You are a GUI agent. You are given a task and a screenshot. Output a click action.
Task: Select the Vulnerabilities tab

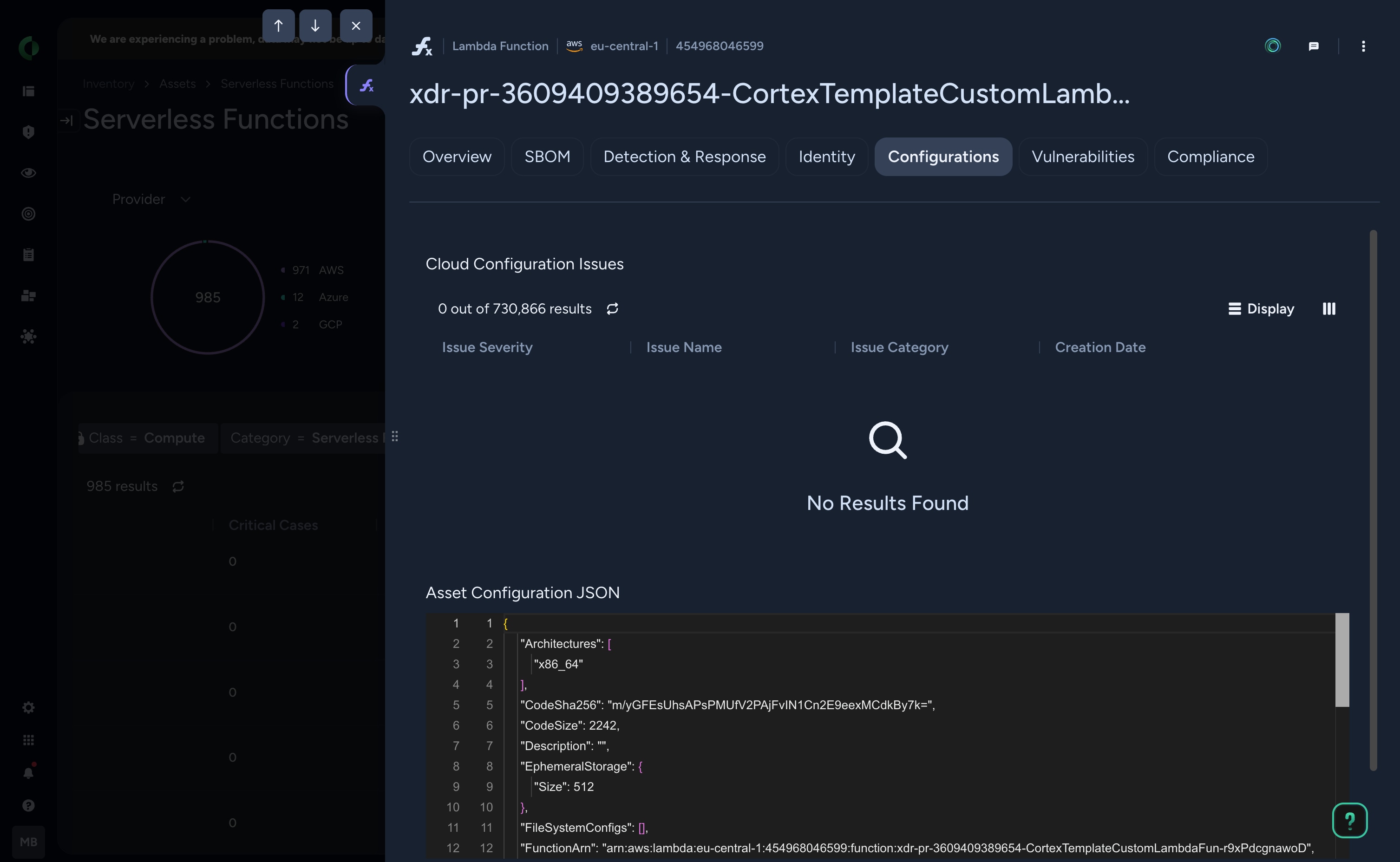tap(1082, 157)
